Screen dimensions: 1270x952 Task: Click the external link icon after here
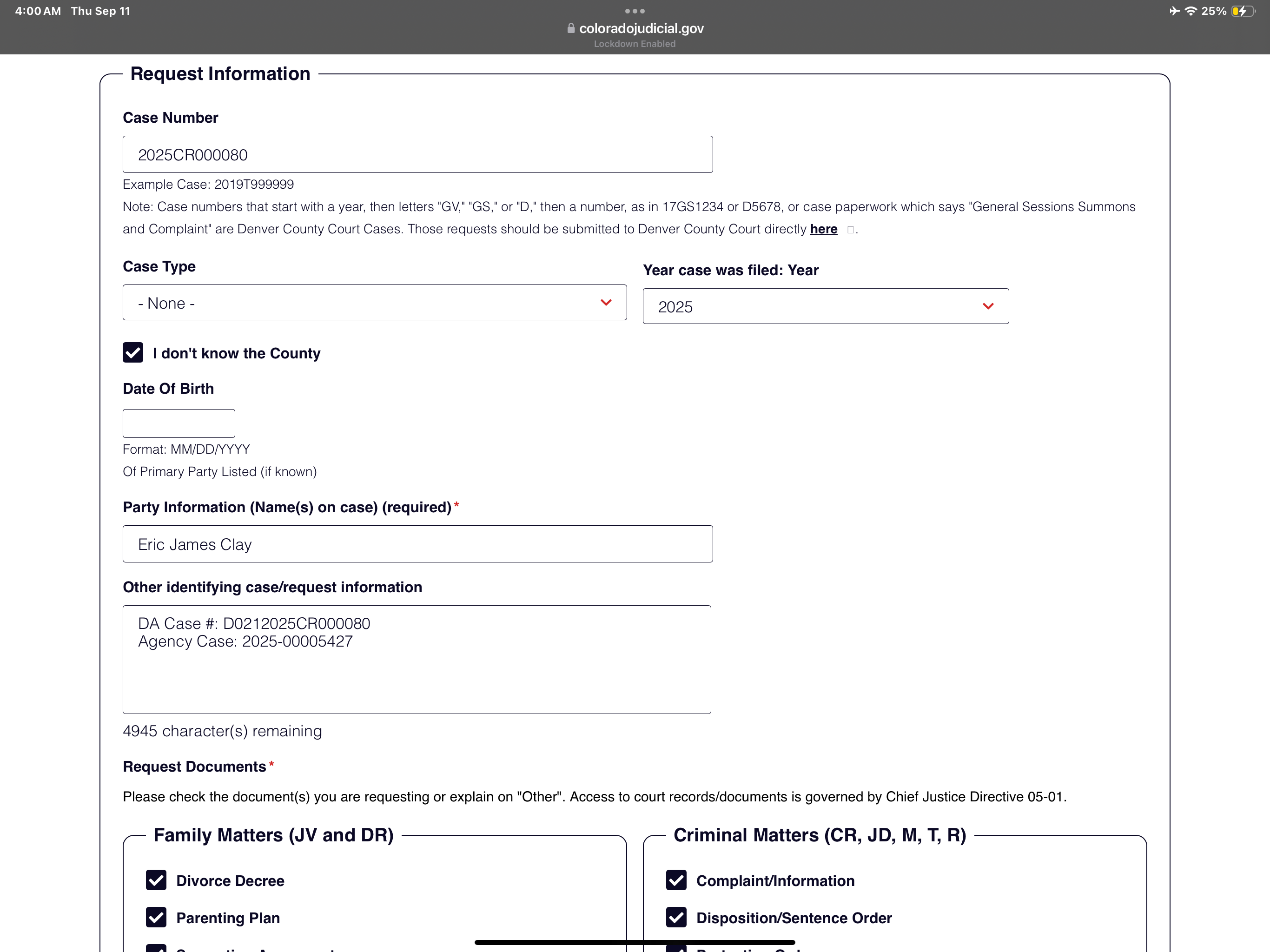[850, 230]
